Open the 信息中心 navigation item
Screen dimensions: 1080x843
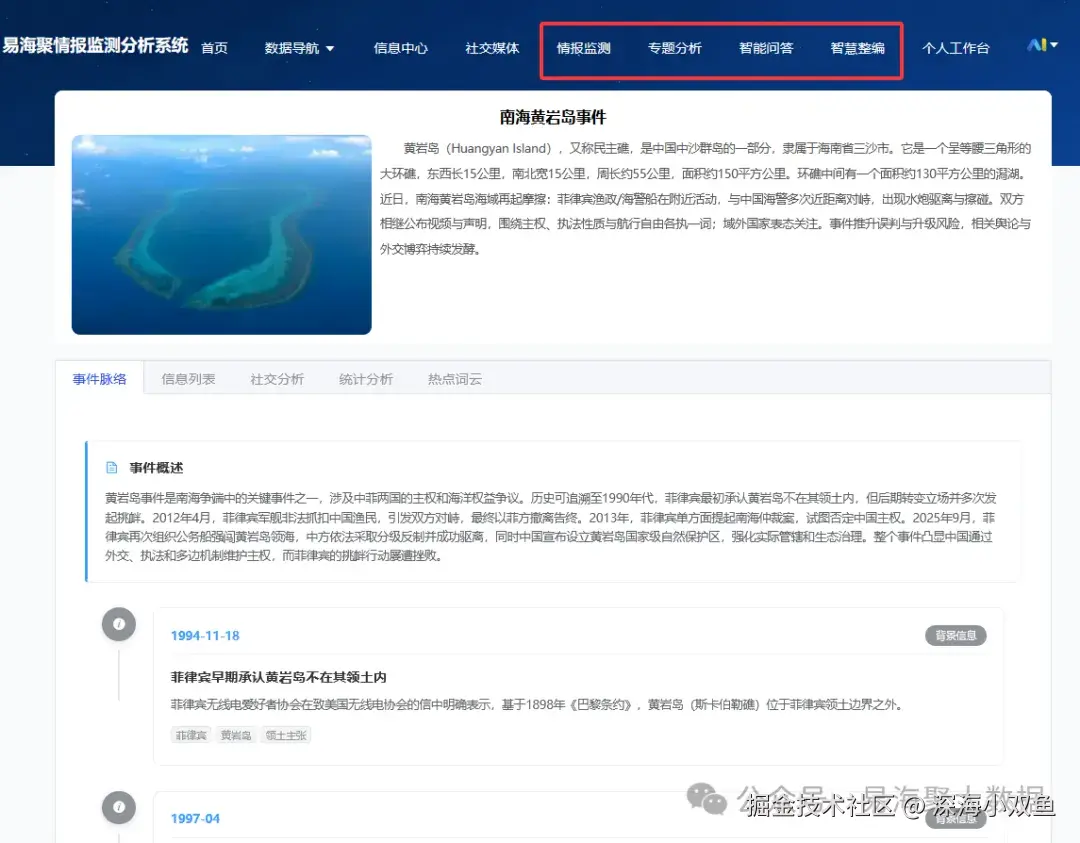400,47
